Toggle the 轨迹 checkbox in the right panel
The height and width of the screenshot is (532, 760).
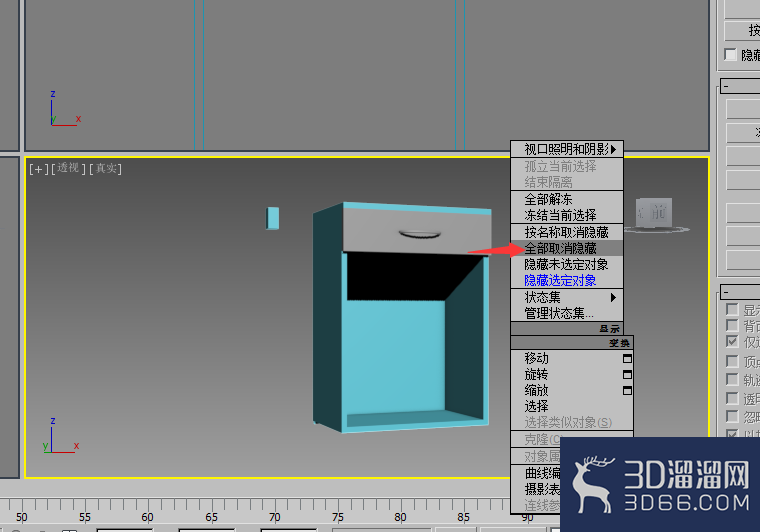pos(732,379)
